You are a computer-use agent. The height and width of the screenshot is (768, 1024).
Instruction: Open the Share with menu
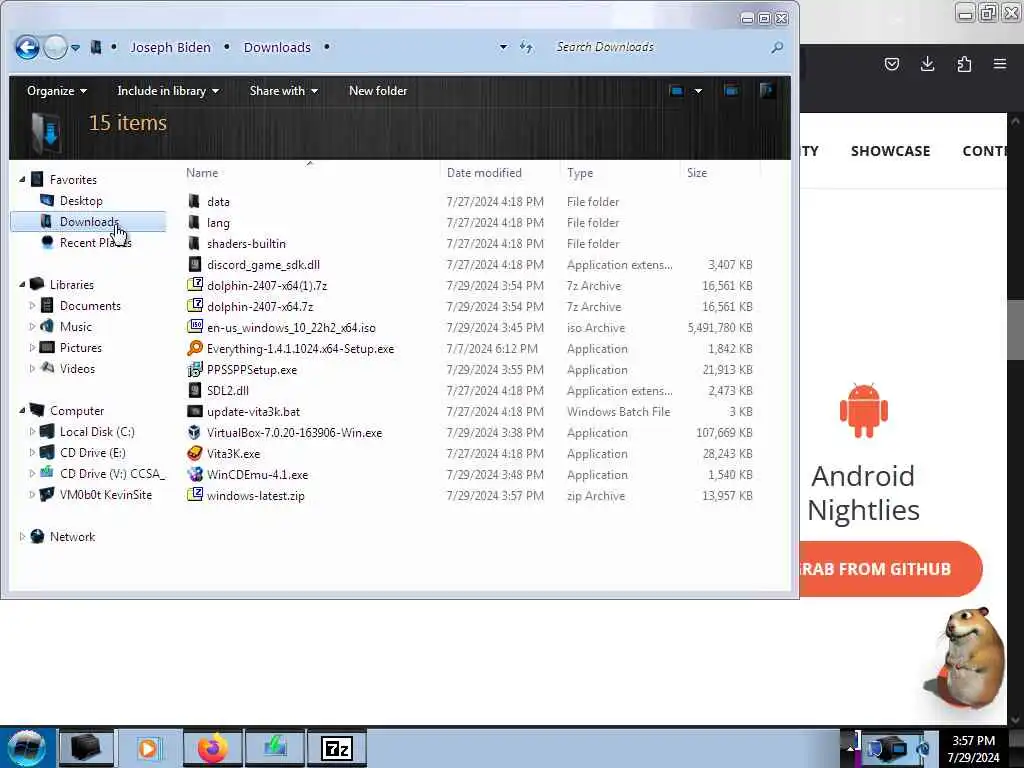point(283,91)
